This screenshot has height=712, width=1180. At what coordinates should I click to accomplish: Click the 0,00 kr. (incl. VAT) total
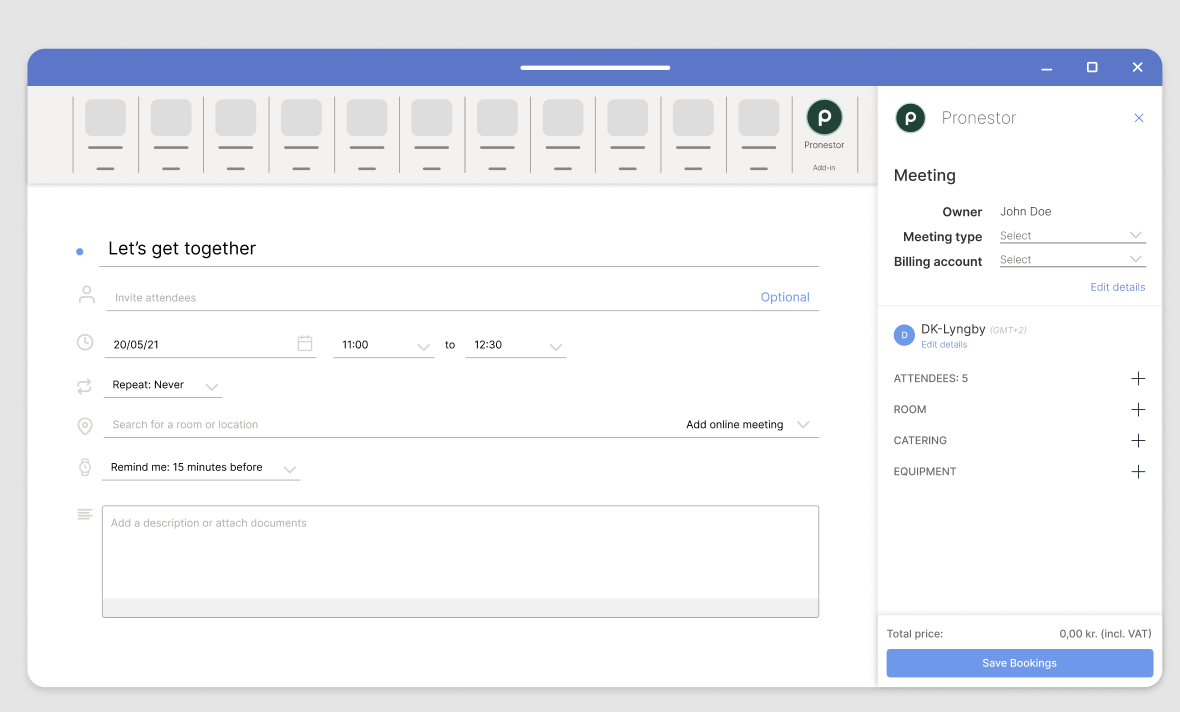pos(1105,634)
